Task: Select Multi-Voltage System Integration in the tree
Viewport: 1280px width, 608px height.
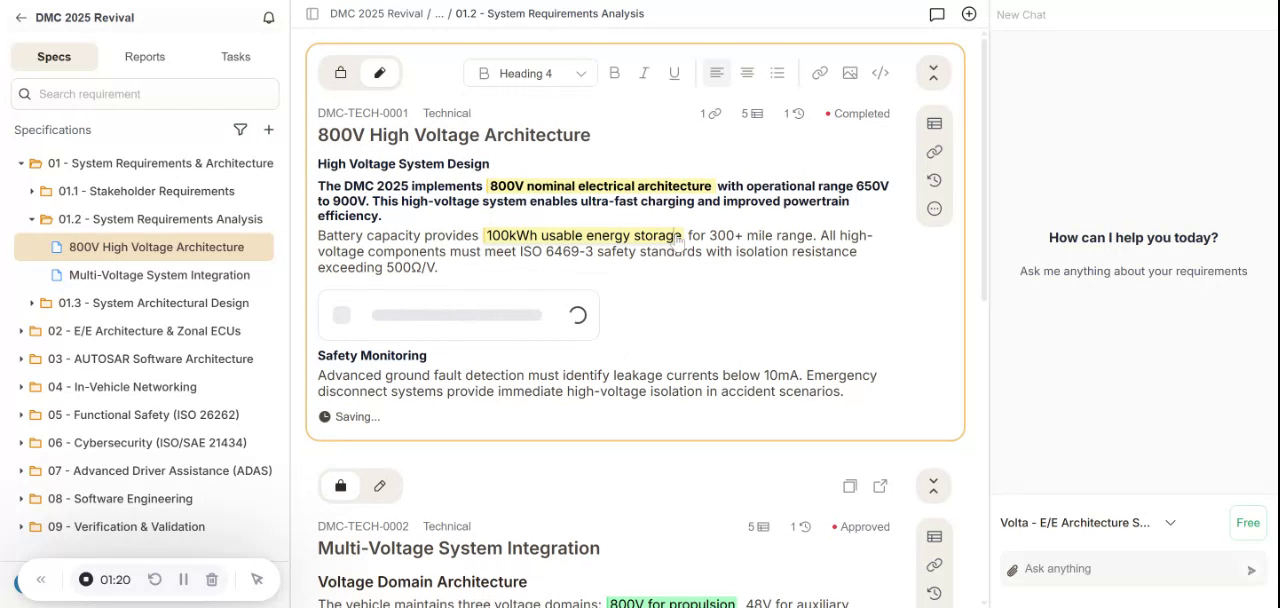Action: click(x=159, y=275)
